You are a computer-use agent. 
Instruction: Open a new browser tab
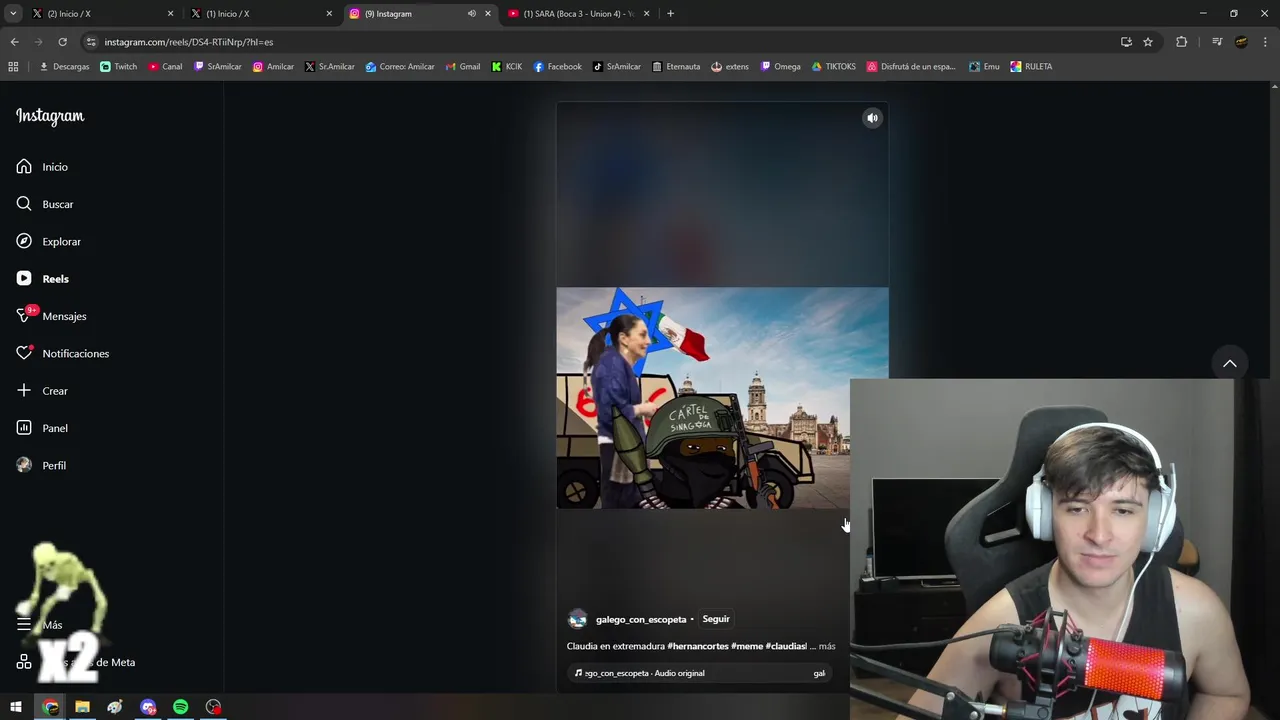pyautogui.click(x=670, y=13)
